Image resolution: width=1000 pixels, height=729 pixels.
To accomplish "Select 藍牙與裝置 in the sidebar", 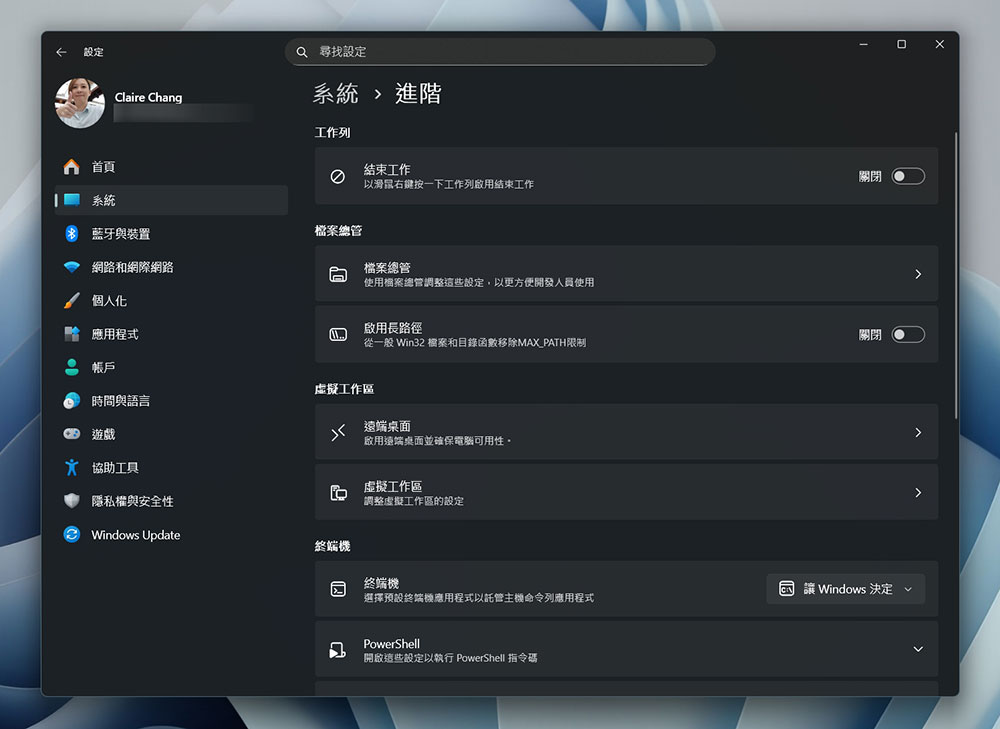I will [171, 233].
